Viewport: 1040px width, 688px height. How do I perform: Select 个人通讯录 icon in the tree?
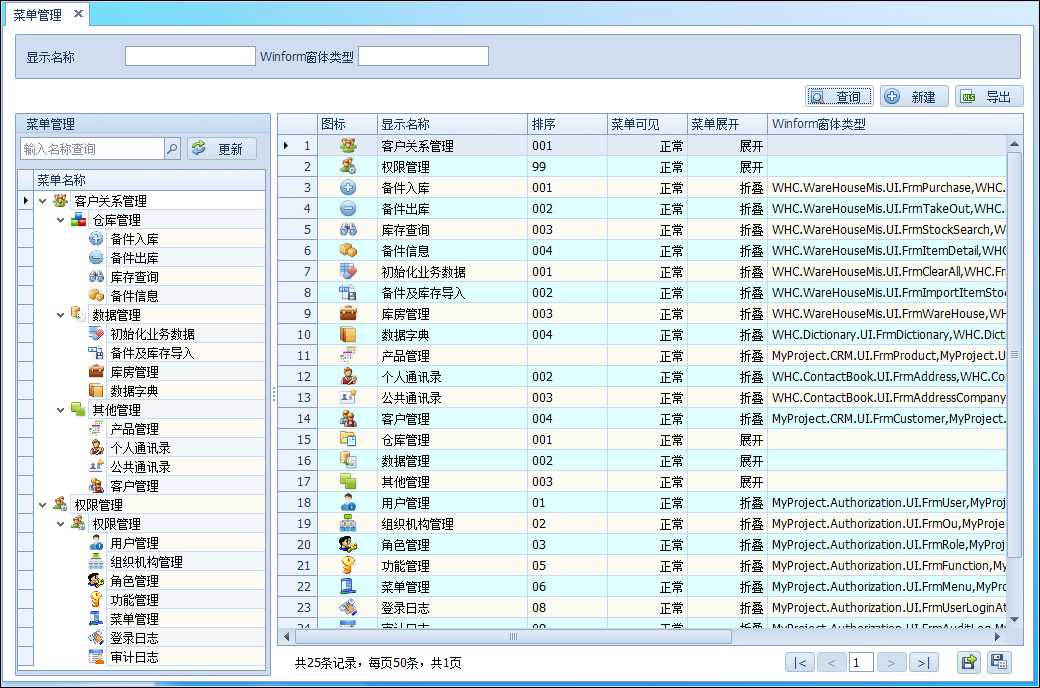[96, 448]
